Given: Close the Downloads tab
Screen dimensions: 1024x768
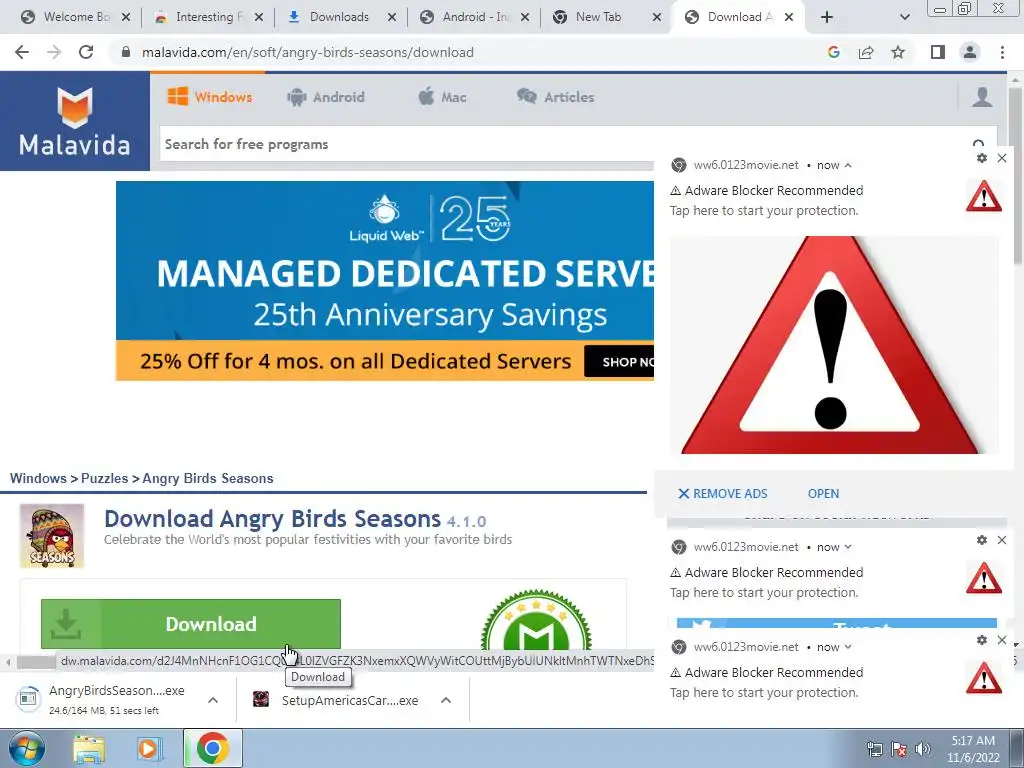Looking at the screenshot, I should (392, 17).
